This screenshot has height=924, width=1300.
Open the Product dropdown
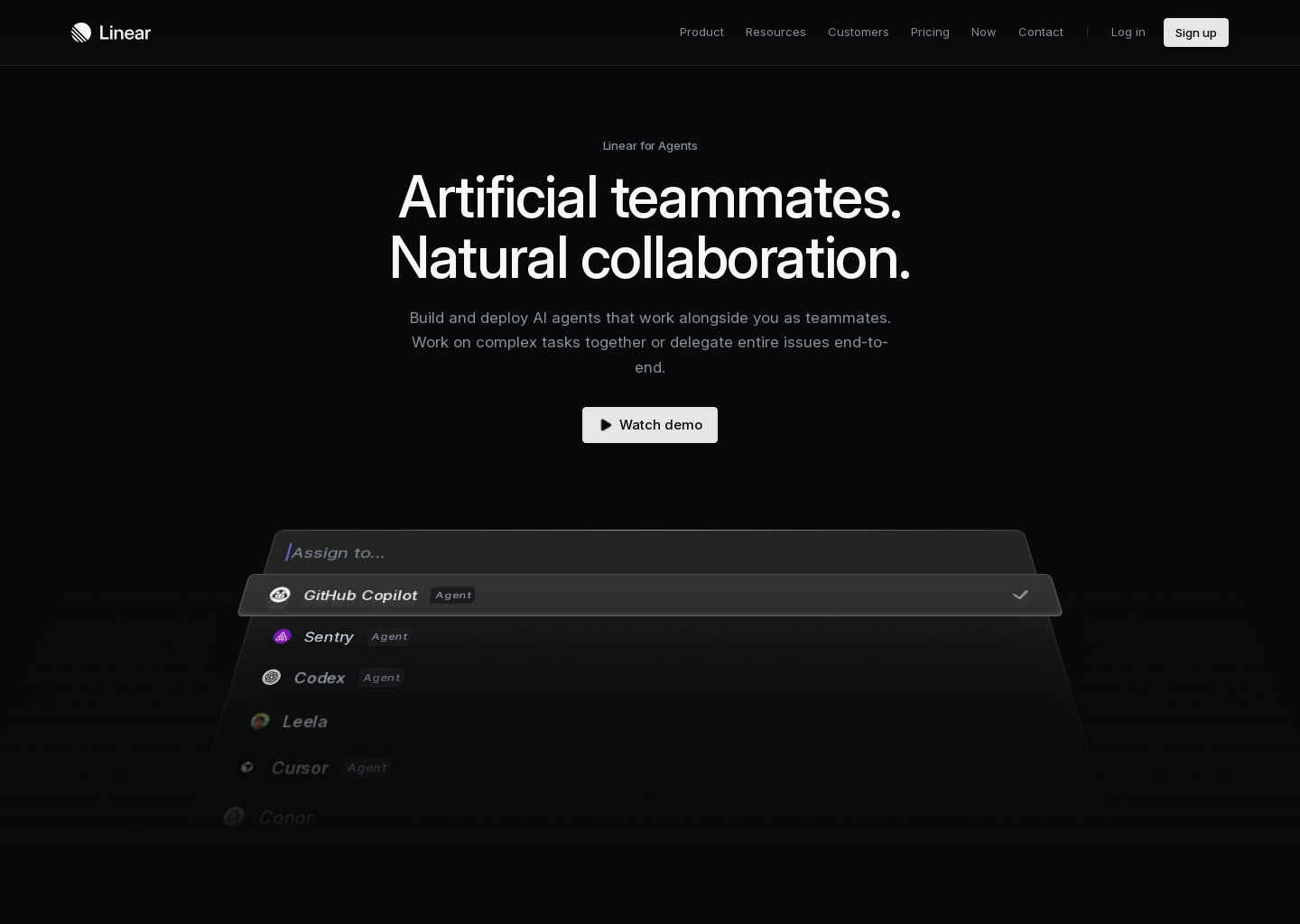point(701,32)
